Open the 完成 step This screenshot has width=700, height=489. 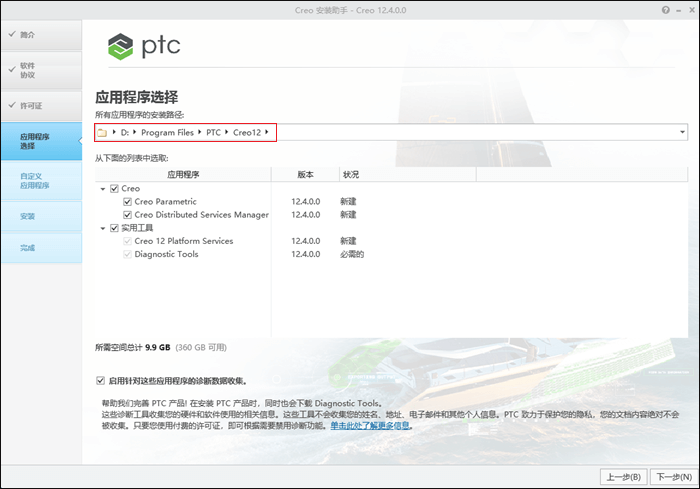pyautogui.click(x=41, y=247)
